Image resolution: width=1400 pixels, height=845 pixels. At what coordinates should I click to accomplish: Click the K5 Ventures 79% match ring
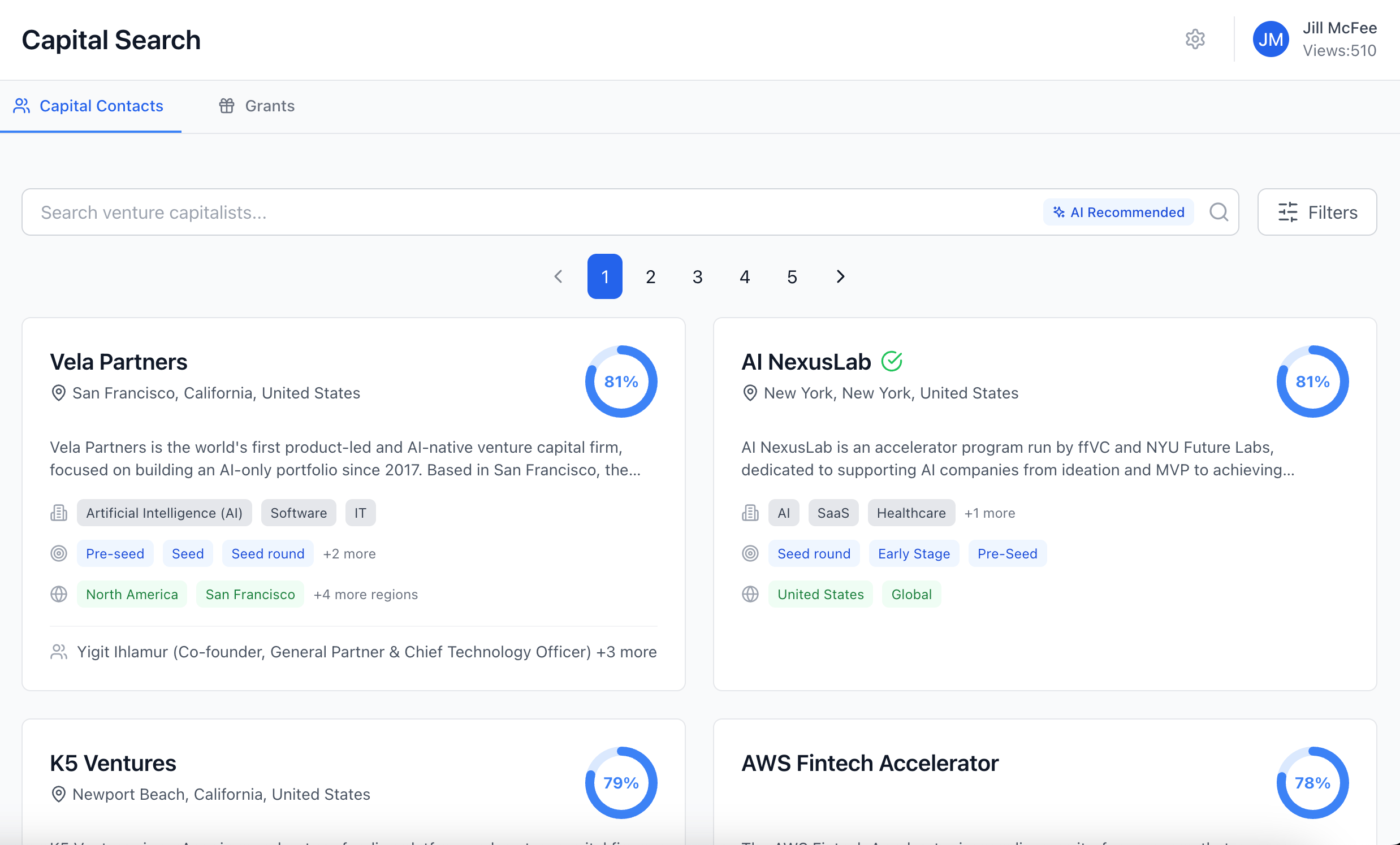tap(621, 782)
